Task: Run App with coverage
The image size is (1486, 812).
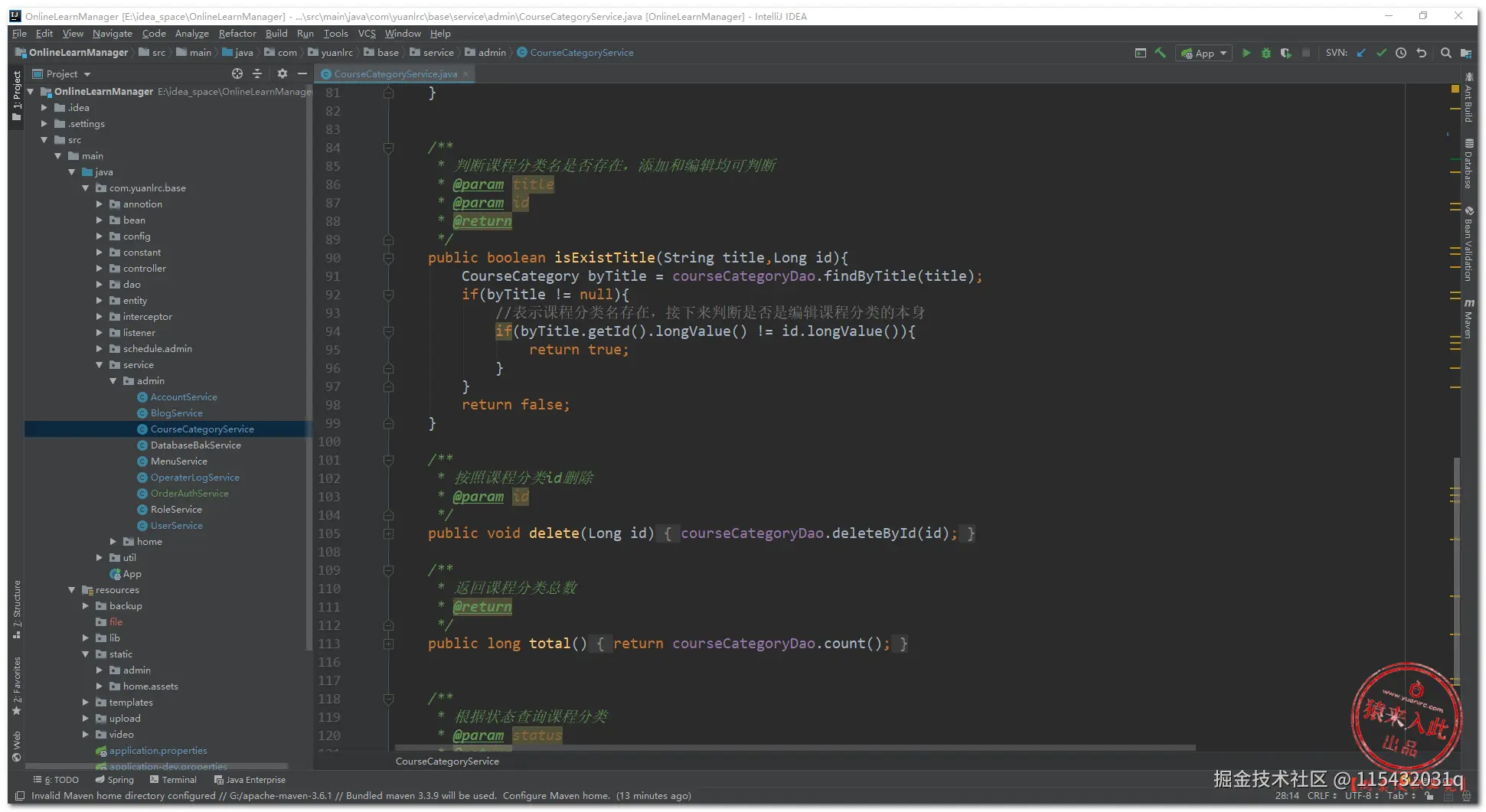Action: pyautogui.click(x=1286, y=53)
